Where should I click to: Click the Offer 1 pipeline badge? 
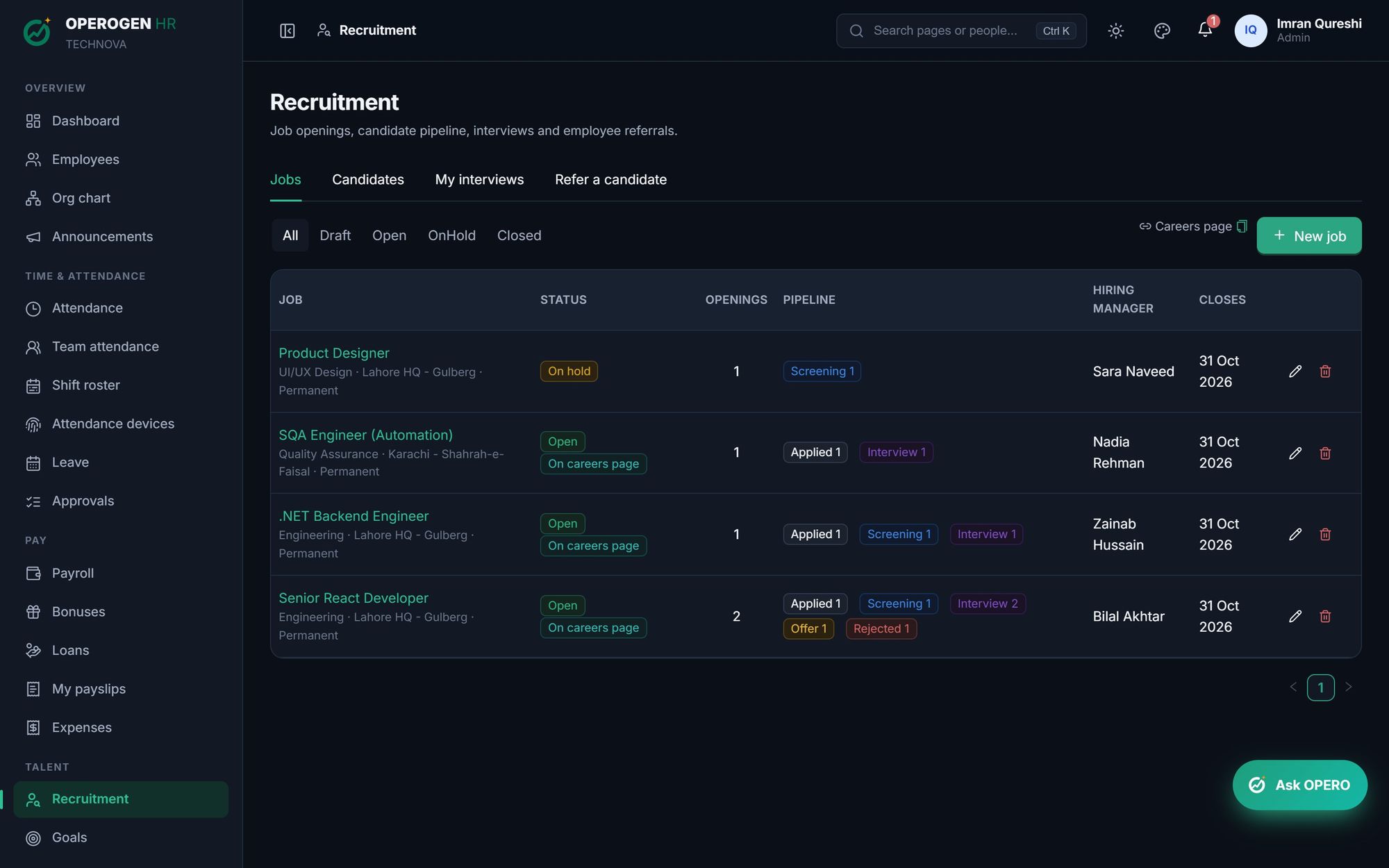point(808,628)
